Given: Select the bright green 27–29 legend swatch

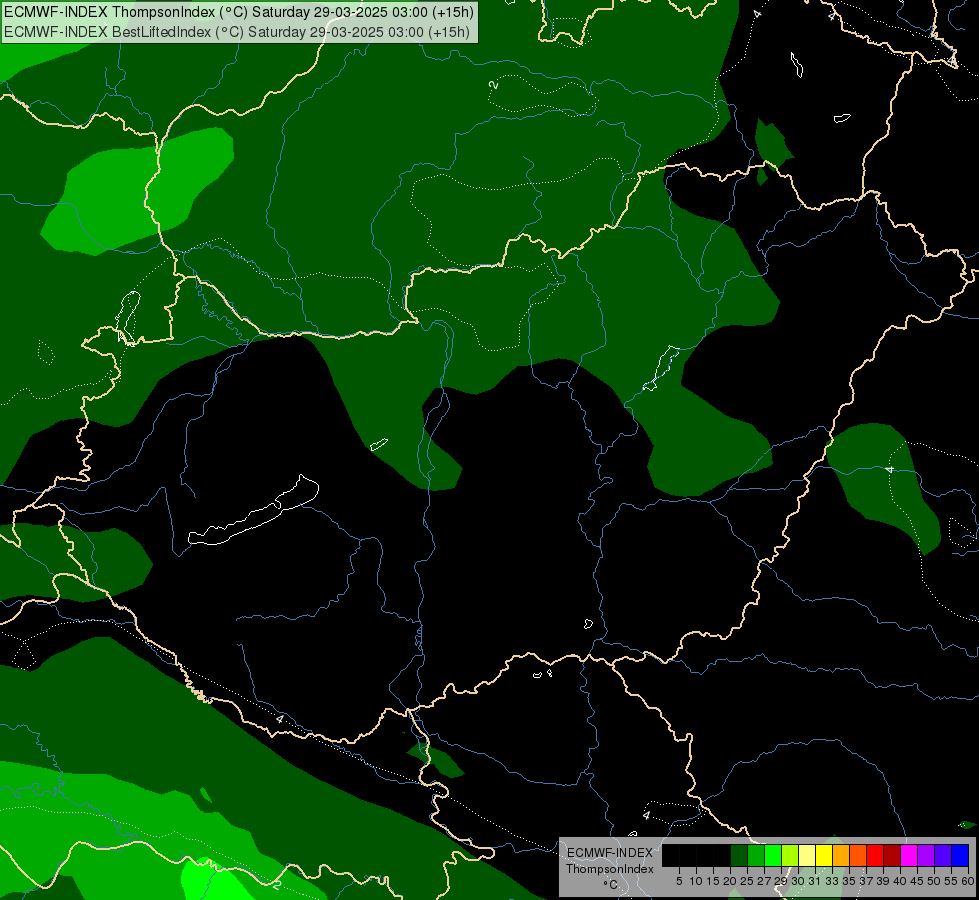Looking at the screenshot, I should [x=773, y=855].
